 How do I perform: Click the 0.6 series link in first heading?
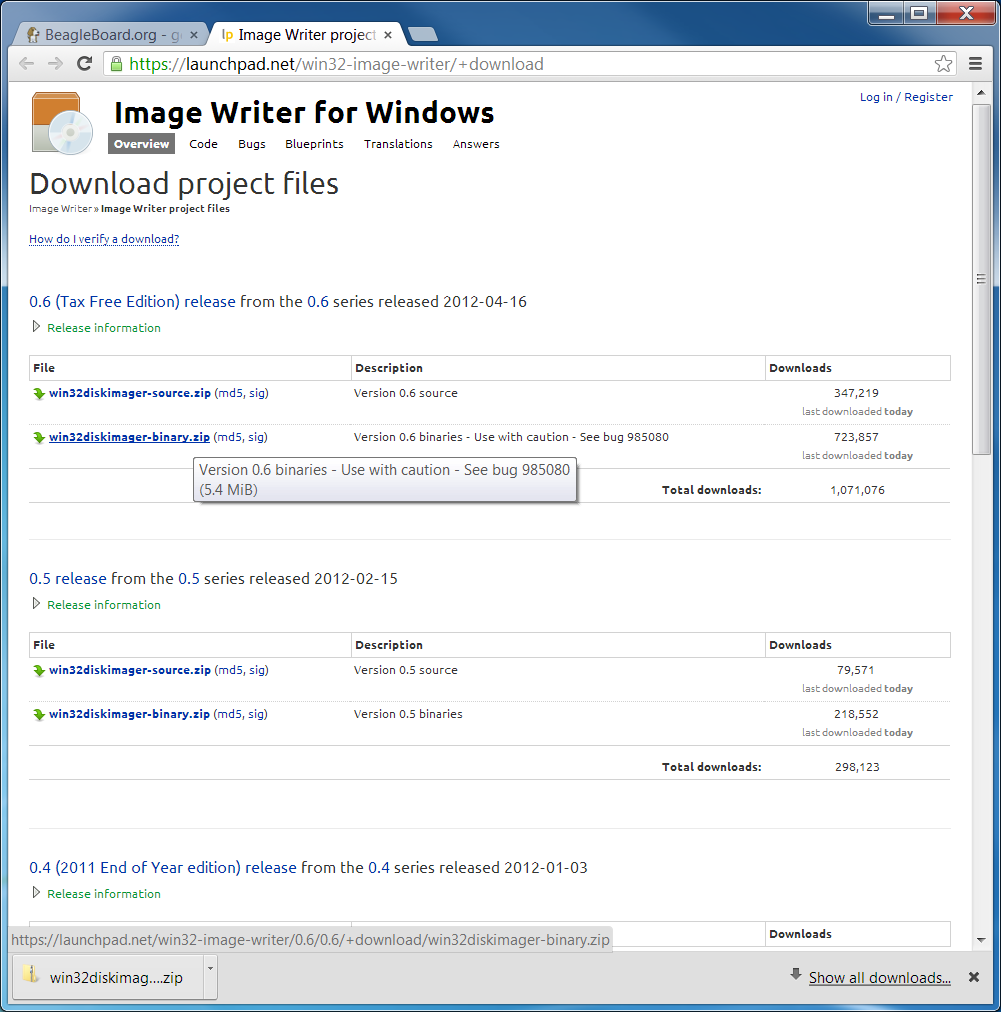pyautogui.click(x=318, y=301)
